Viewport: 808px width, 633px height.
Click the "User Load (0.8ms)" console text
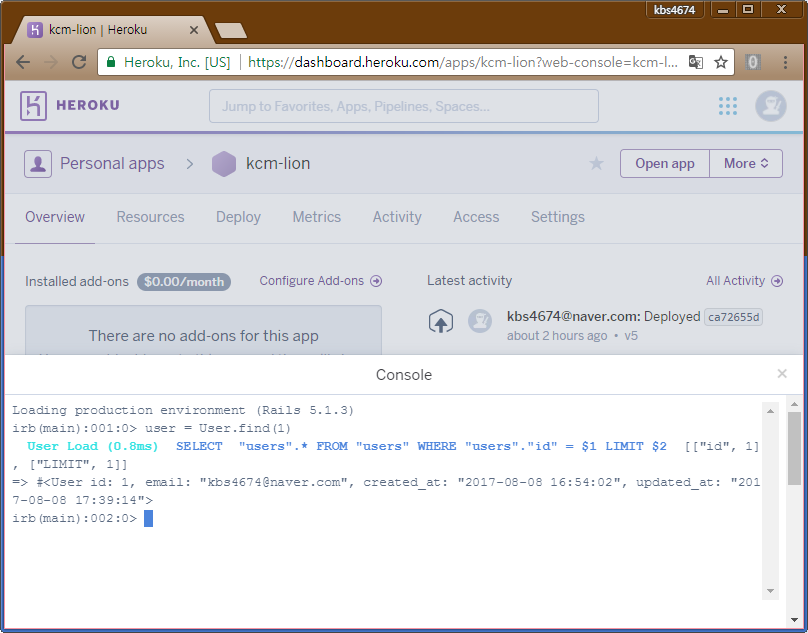93,446
